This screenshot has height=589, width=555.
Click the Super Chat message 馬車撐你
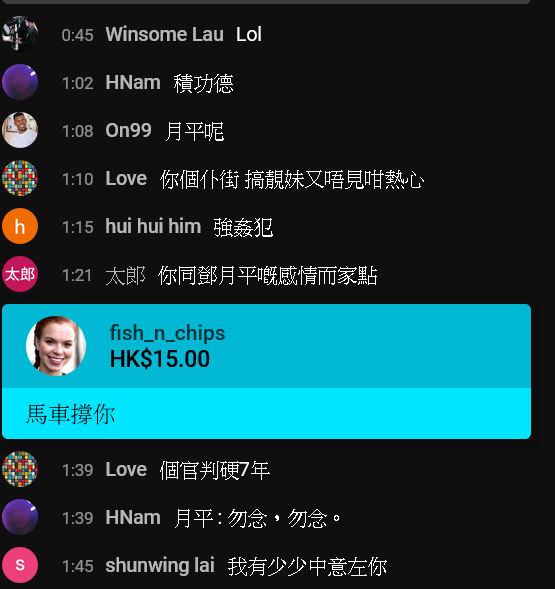click(71, 414)
